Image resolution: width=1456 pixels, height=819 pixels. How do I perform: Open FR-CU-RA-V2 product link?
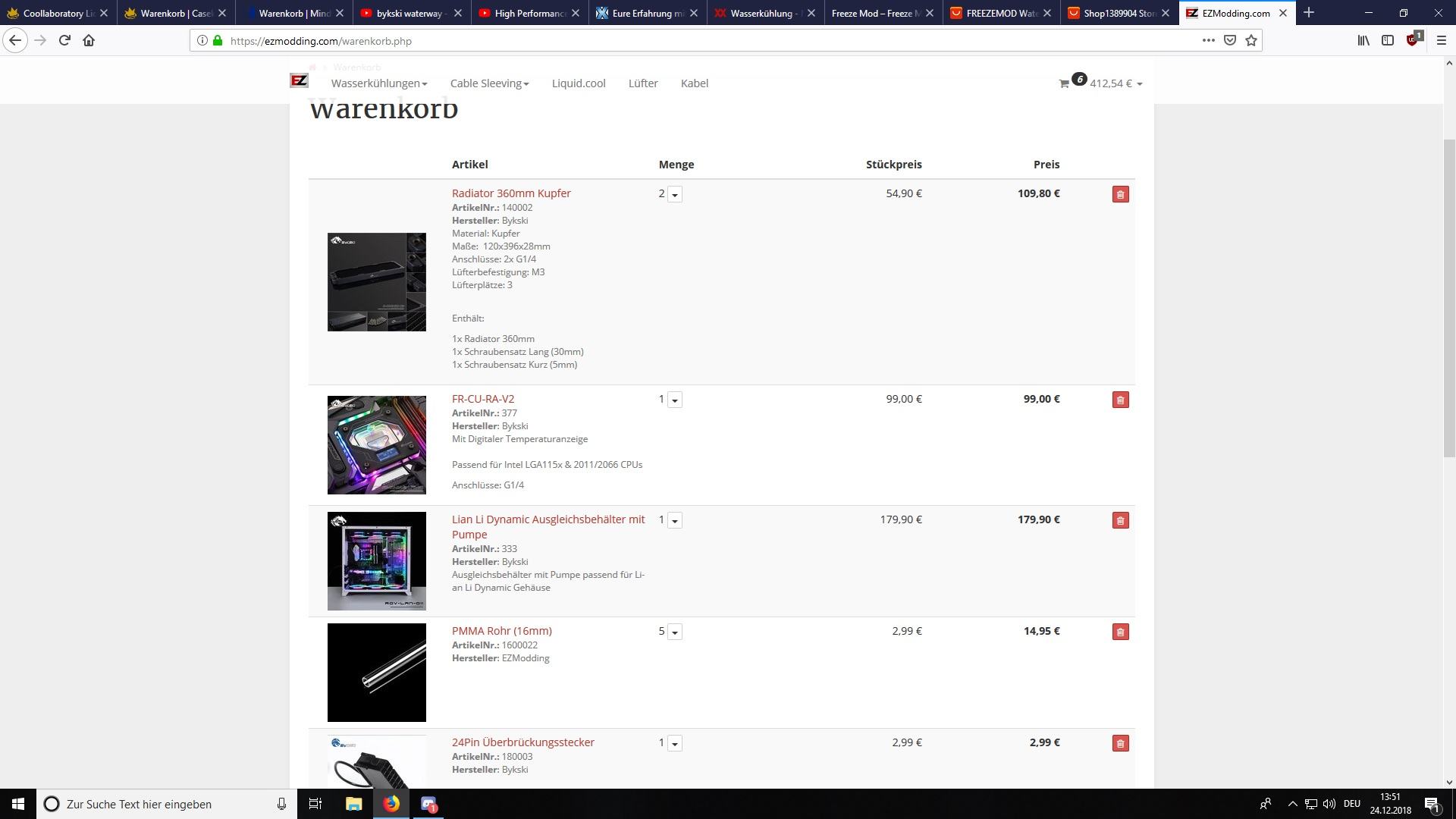(x=483, y=399)
